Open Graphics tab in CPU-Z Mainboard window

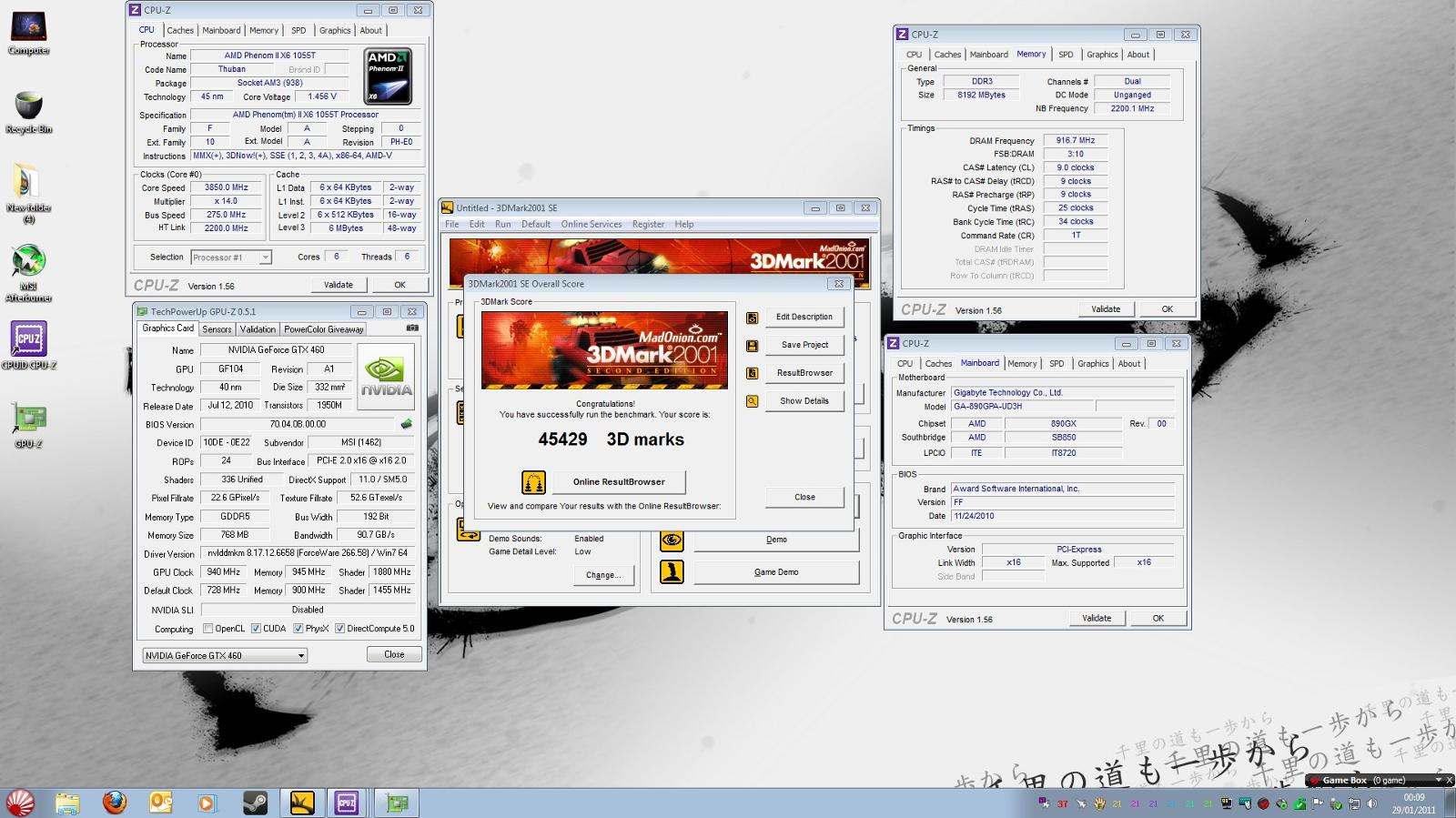(1093, 364)
